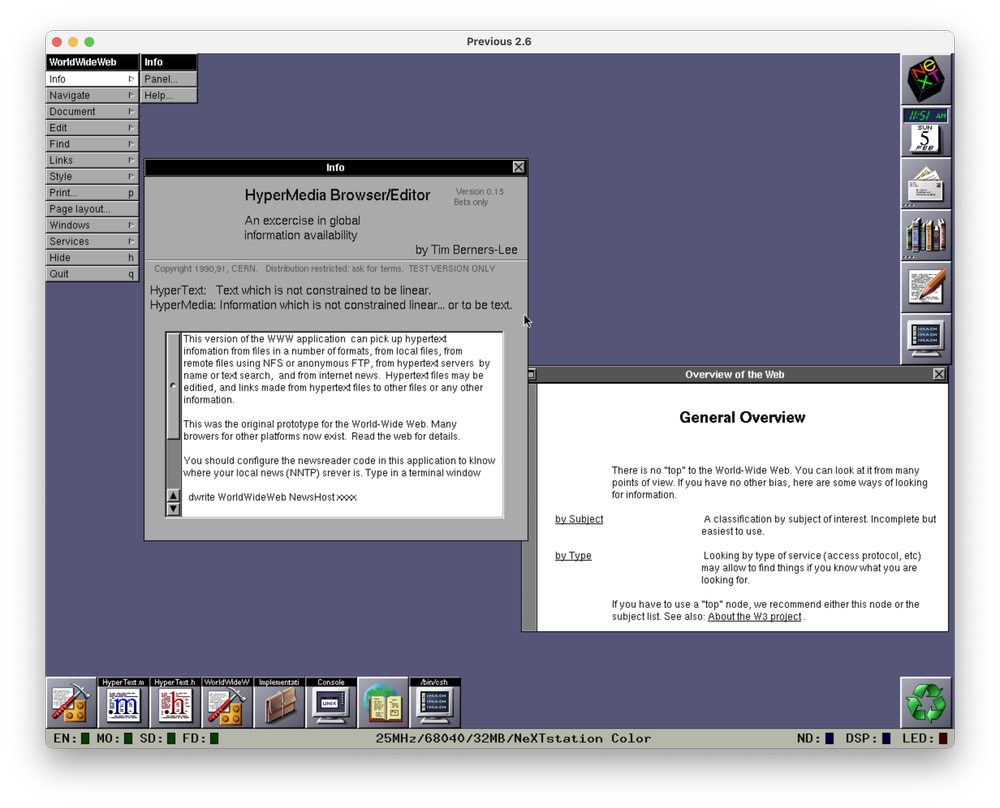Screen dimensions: 1000x808
Task: Expand the Navigate submenu
Action: point(92,95)
